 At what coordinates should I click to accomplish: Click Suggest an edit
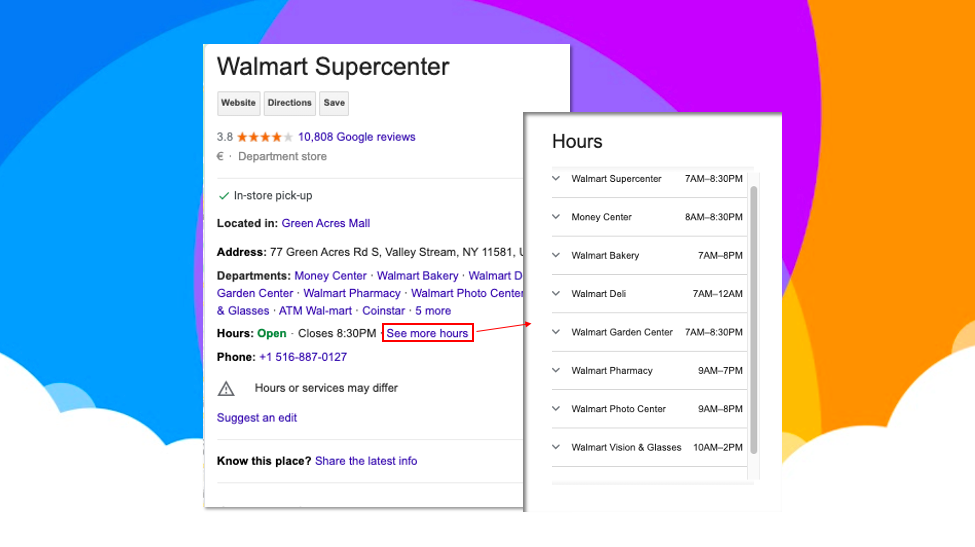[x=257, y=418]
